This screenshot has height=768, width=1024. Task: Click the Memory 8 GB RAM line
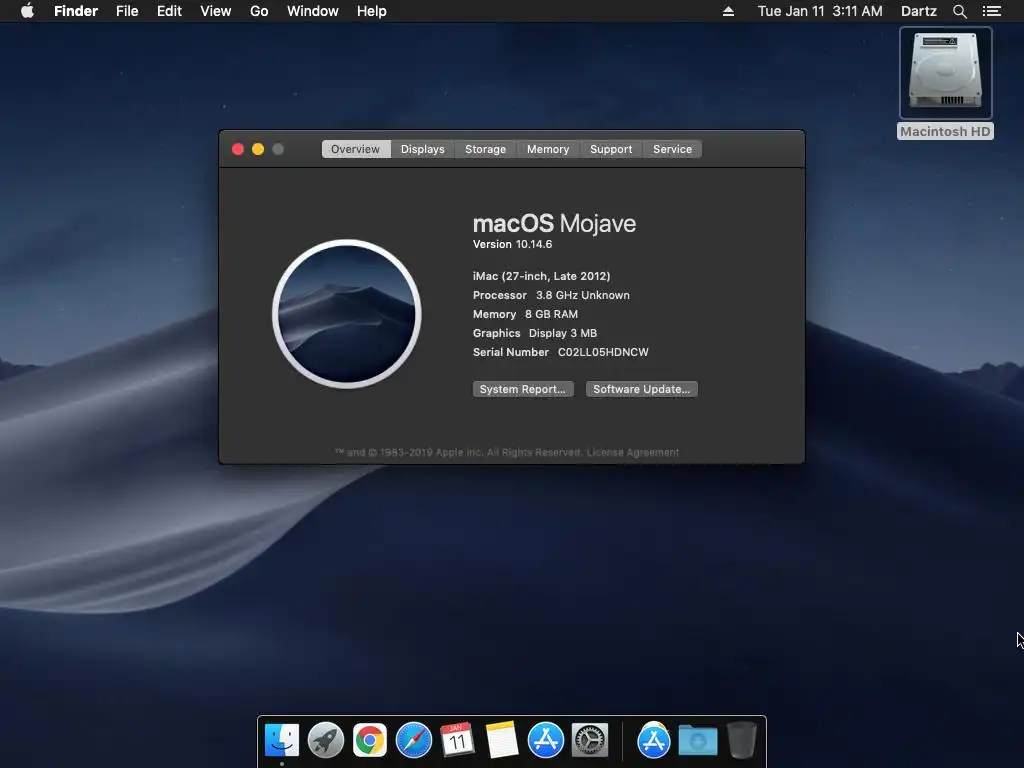pyautogui.click(x=525, y=314)
